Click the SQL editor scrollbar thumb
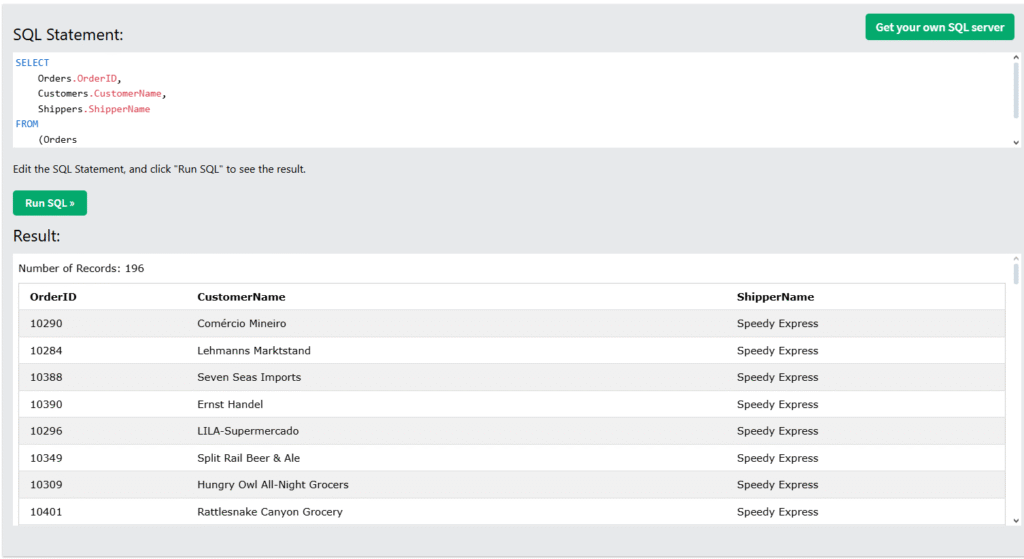 coord(1016,90)
